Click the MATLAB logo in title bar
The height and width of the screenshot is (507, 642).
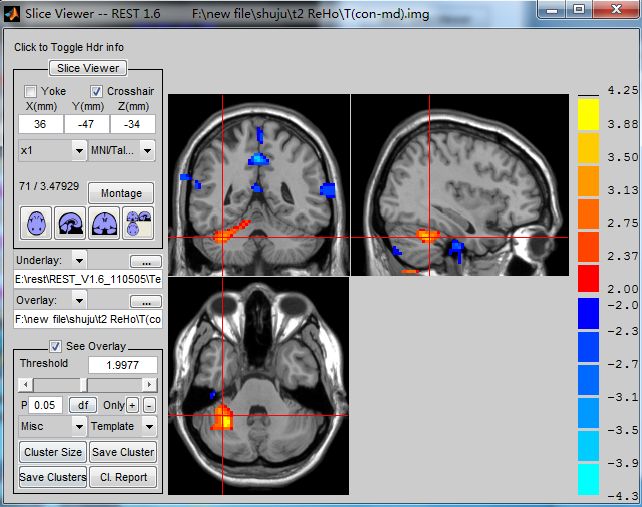tap(11, 14)
